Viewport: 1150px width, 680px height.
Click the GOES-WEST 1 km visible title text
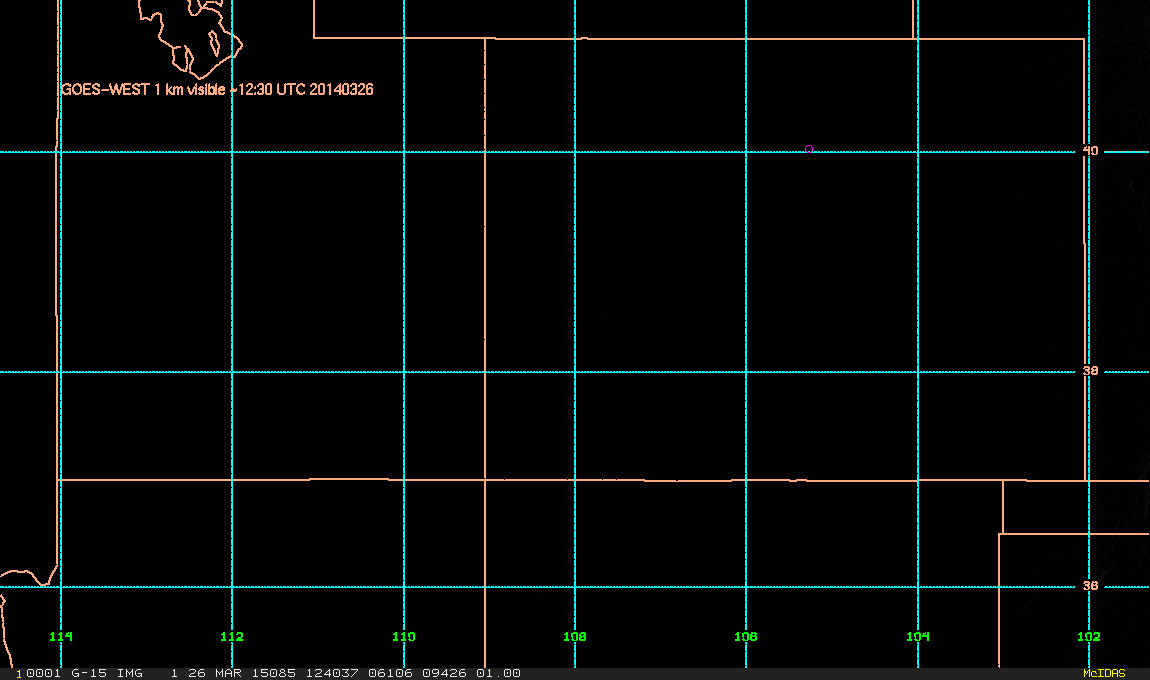pyautogui.click(x=217, y=89)
